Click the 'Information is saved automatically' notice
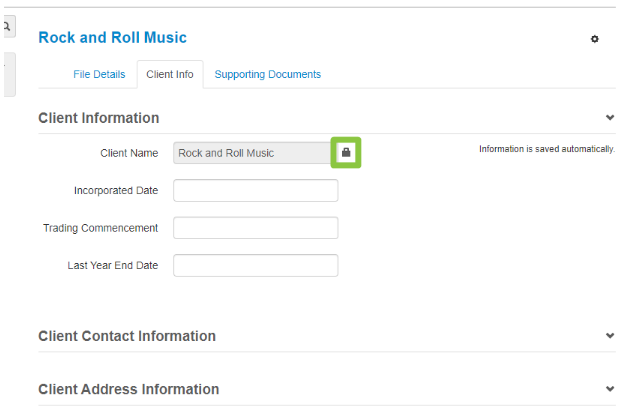 coord(546,149)
